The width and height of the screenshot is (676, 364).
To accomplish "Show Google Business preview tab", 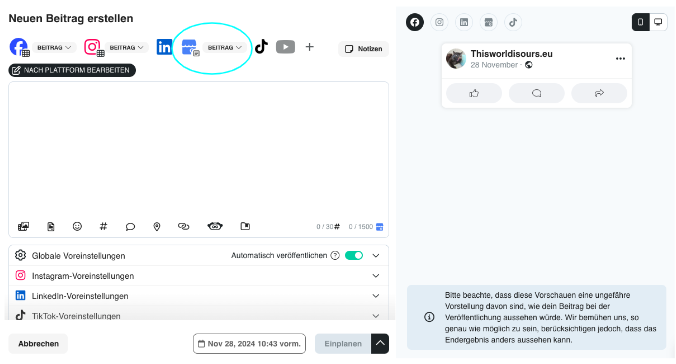I will [x=488, y=22].
